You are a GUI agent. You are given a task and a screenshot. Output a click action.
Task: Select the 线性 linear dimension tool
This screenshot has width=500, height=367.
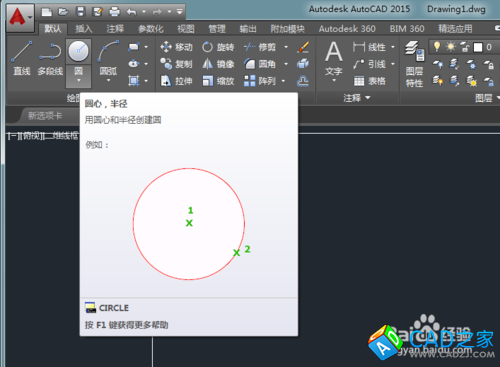pyautogui.click(x=369, y=47)
